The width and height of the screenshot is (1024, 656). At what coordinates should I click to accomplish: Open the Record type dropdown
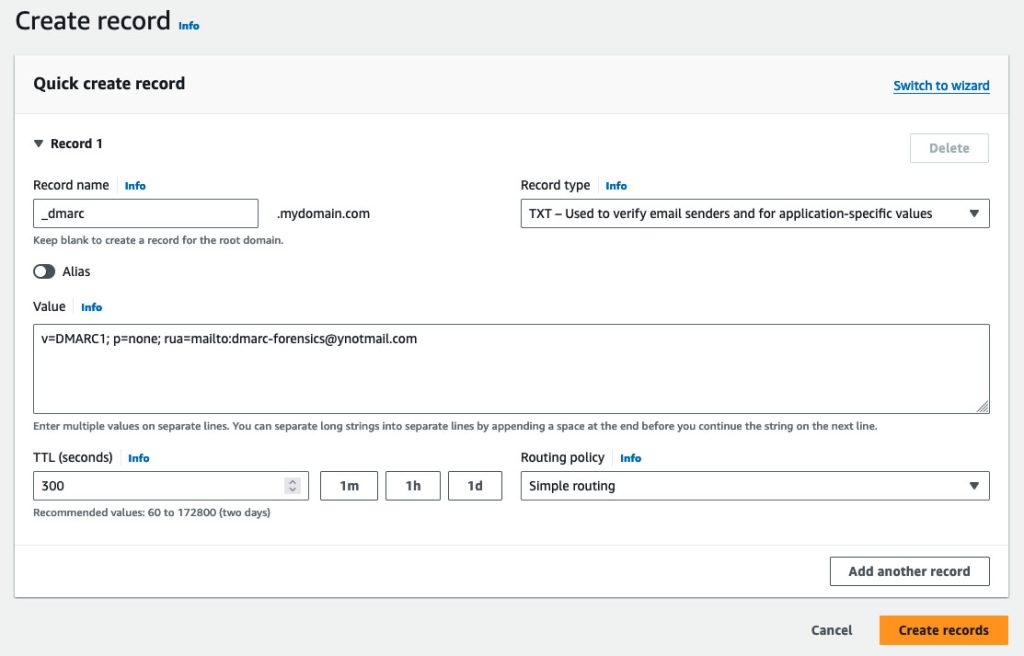pos(754,214)
